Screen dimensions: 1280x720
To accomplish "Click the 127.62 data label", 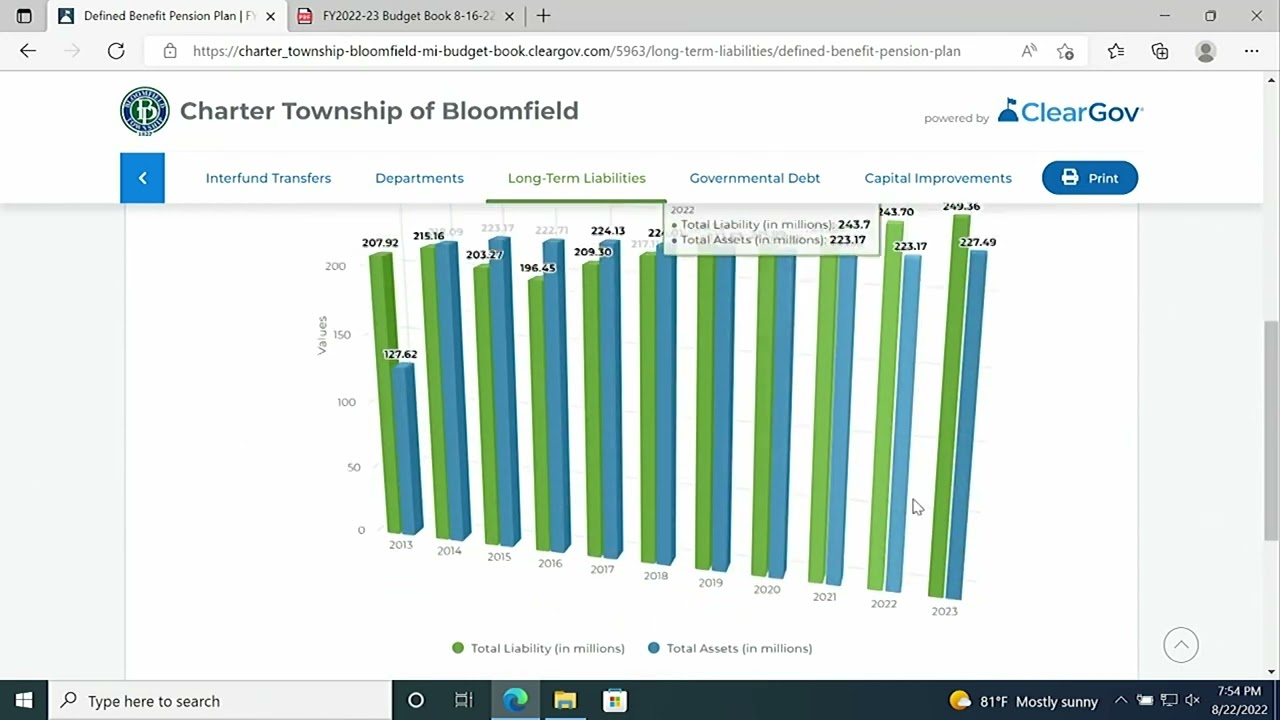I will [x=400, y=354].
